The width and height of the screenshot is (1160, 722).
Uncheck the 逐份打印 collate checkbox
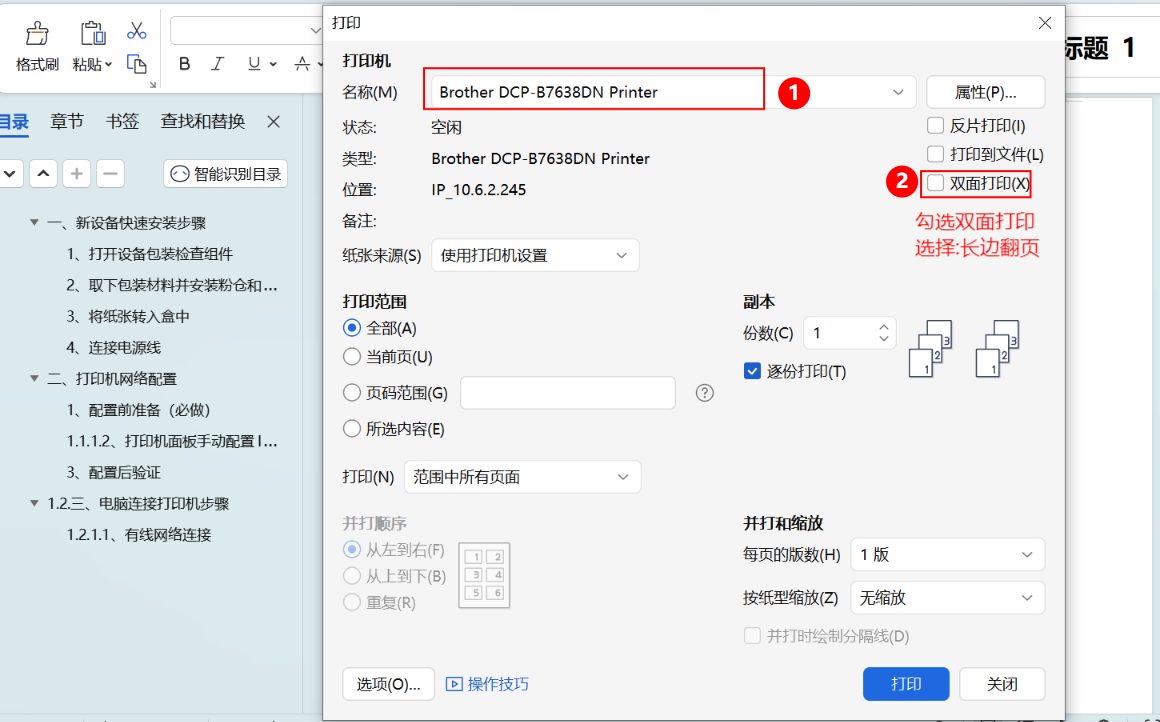[753, 371]
